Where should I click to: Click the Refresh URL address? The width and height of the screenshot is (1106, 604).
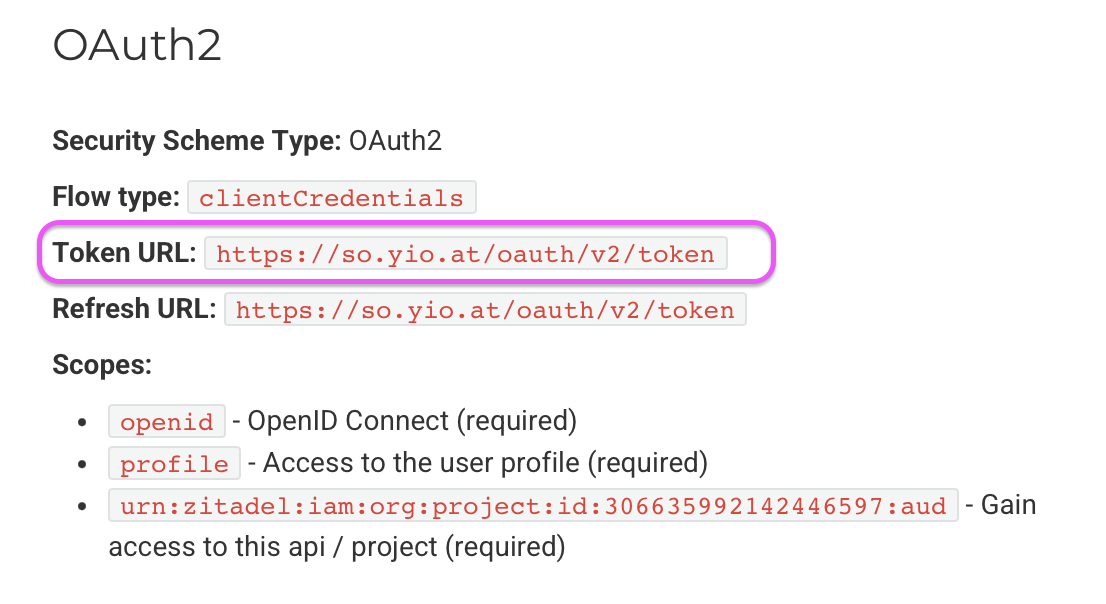[x=485, y=310]
